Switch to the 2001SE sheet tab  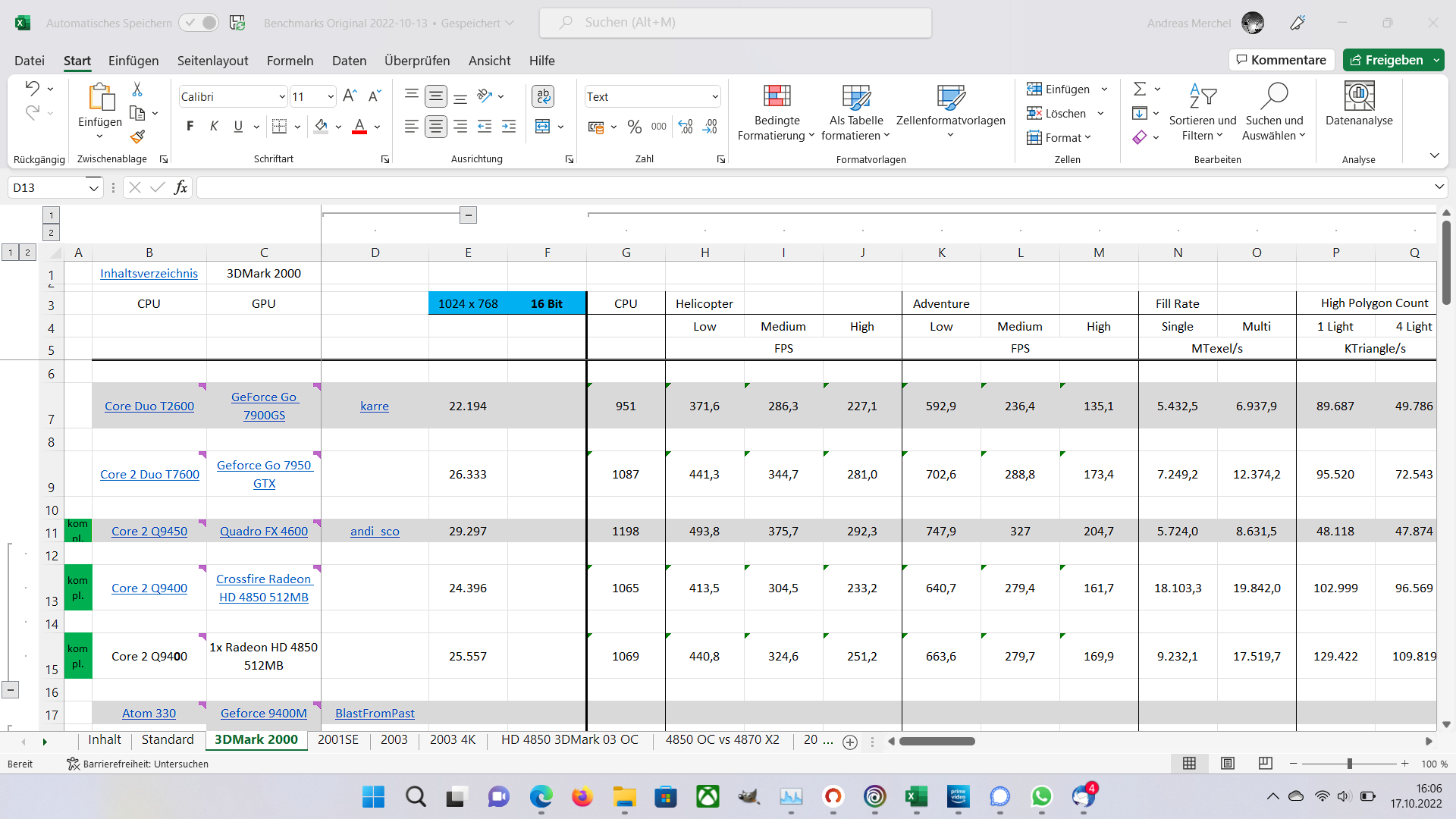click(337, 739)
